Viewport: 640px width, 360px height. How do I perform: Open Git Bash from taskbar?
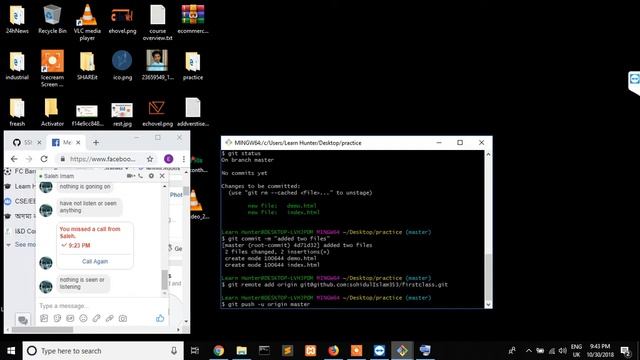point(402,351)
